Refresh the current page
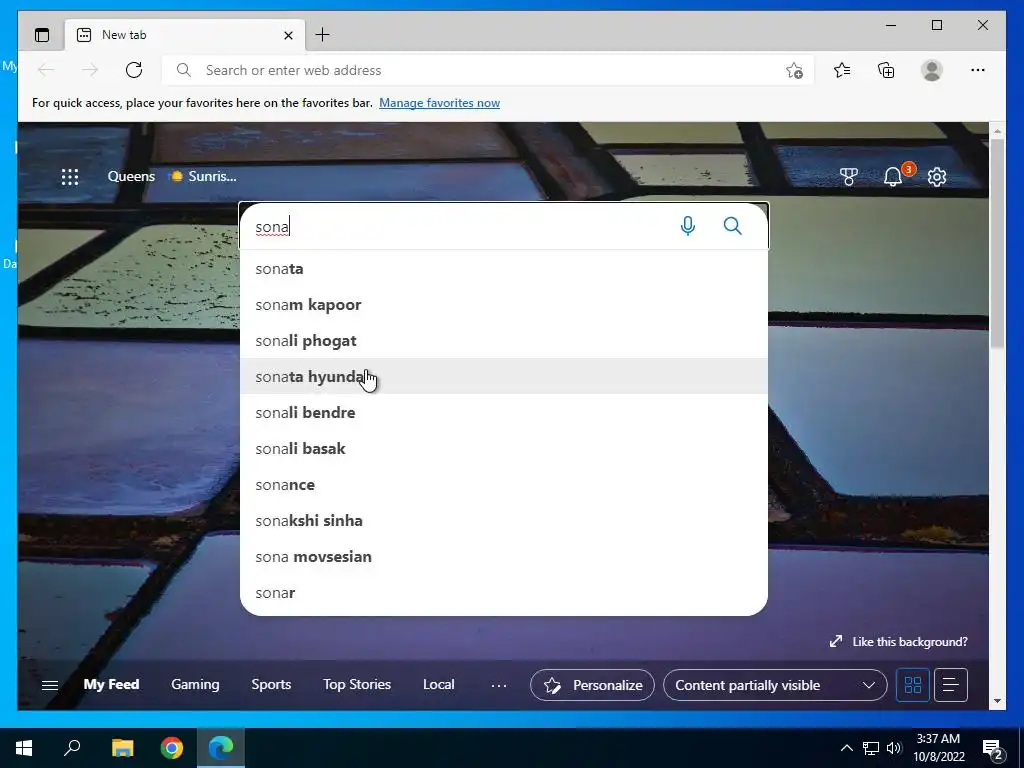The height and width of the screenshot is (768, 1024). point(134,70)
